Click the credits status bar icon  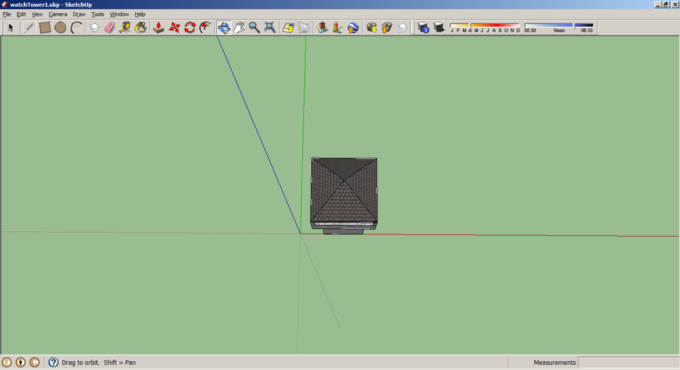[20, 362]
